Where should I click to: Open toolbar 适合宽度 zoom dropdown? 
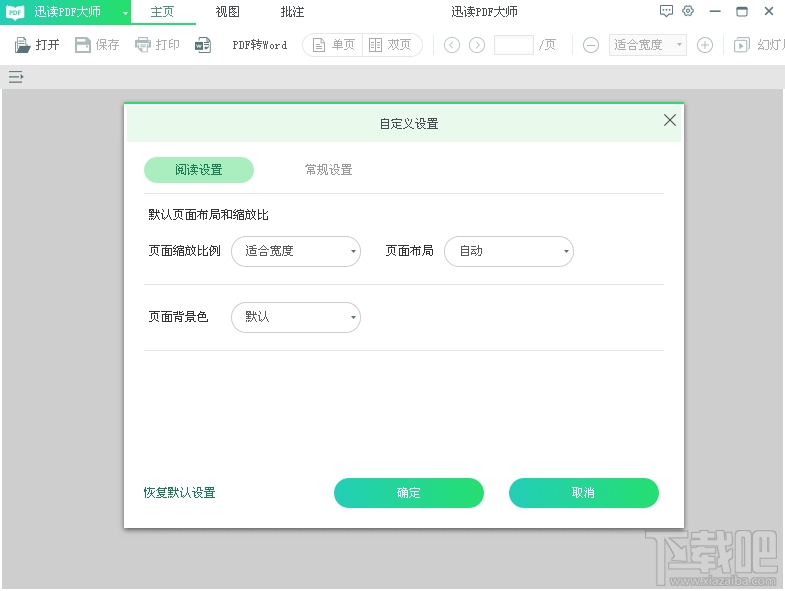coord(648,45)
